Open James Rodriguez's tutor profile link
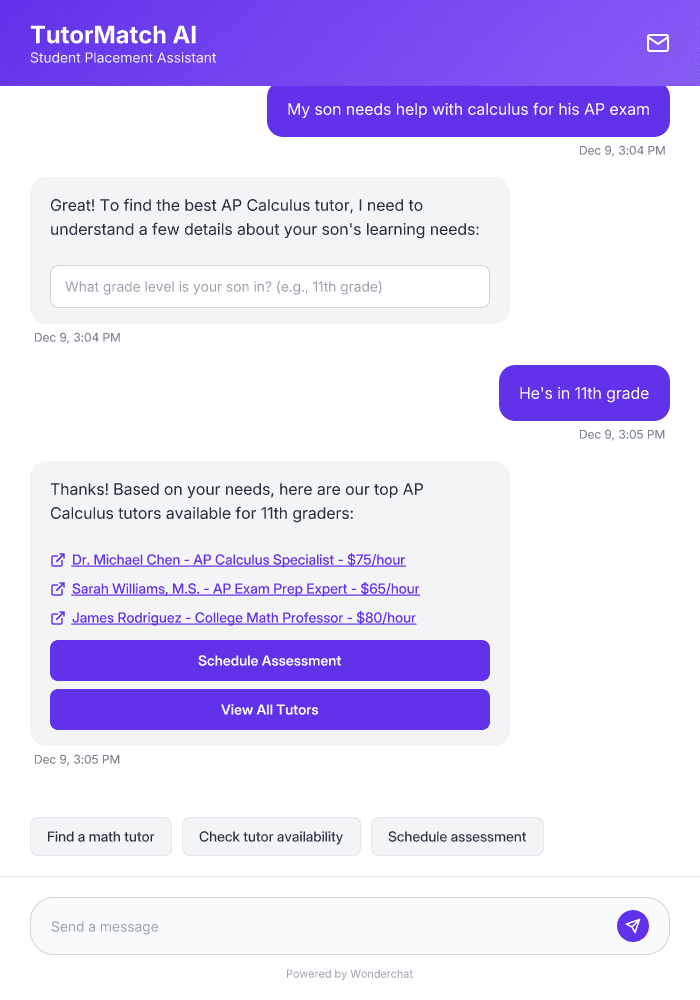This screenshot has width=700, height=1000. click(246, 618)
